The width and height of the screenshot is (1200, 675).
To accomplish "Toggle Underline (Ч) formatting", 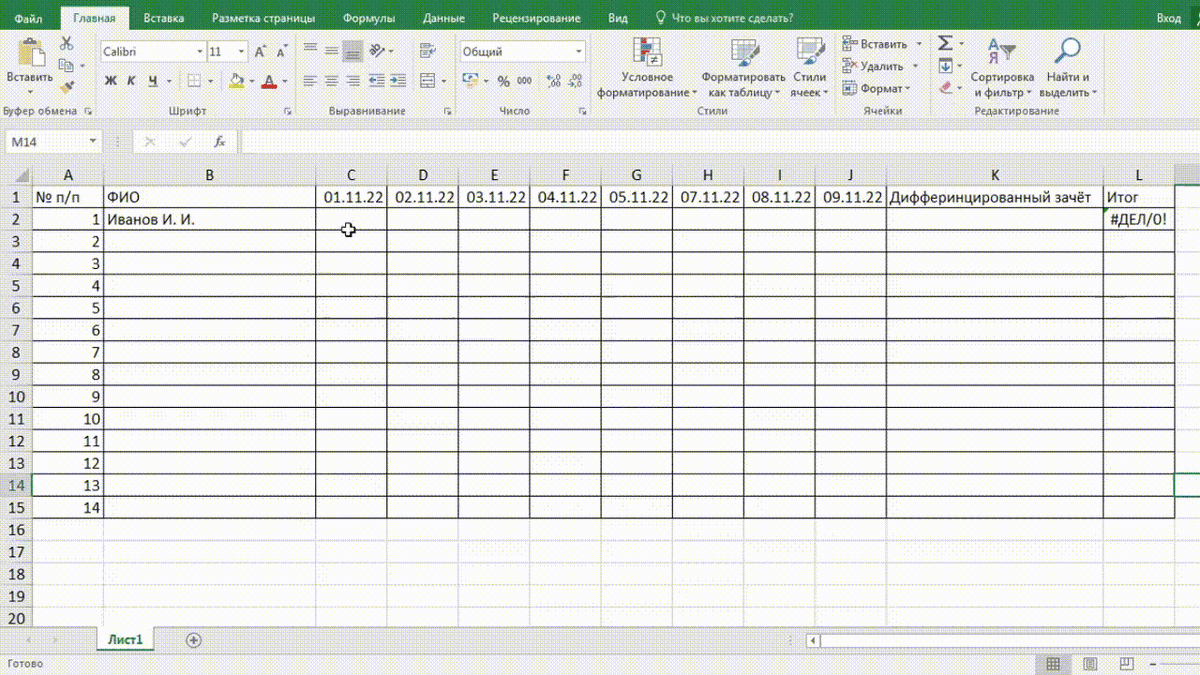I will 153,81.
